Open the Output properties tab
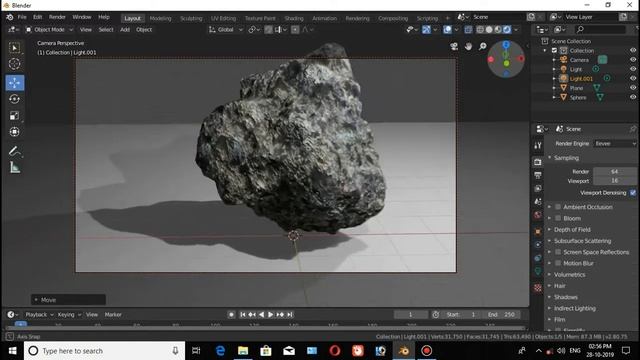This screenshot has height=360, width=640. 538,175
